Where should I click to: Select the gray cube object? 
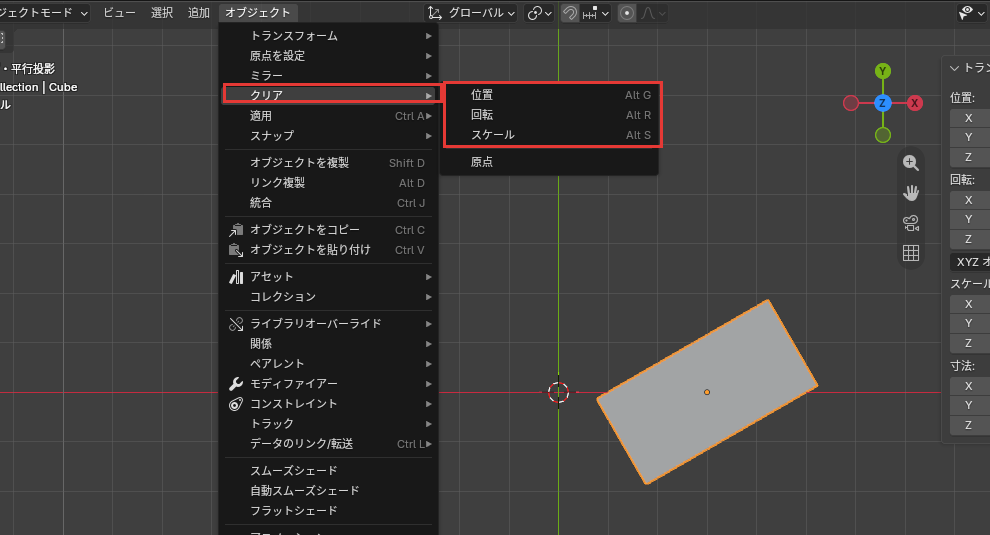click(707, 392)
